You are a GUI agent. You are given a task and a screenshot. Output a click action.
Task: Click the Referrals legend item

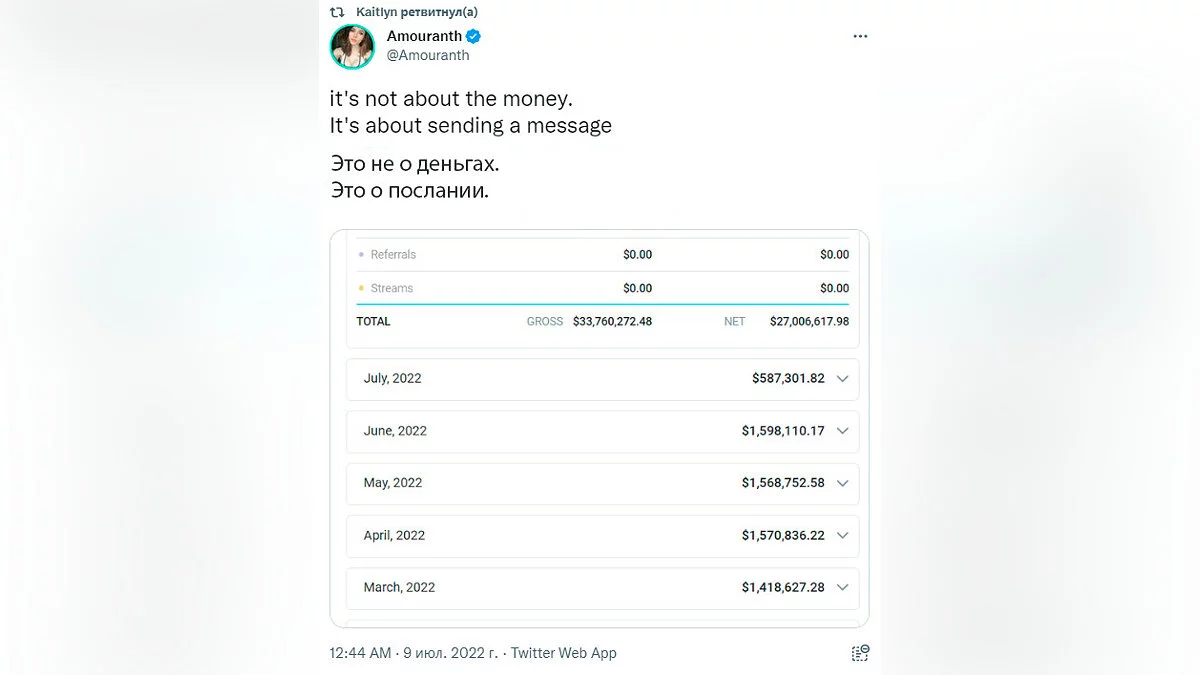[392, 255]
